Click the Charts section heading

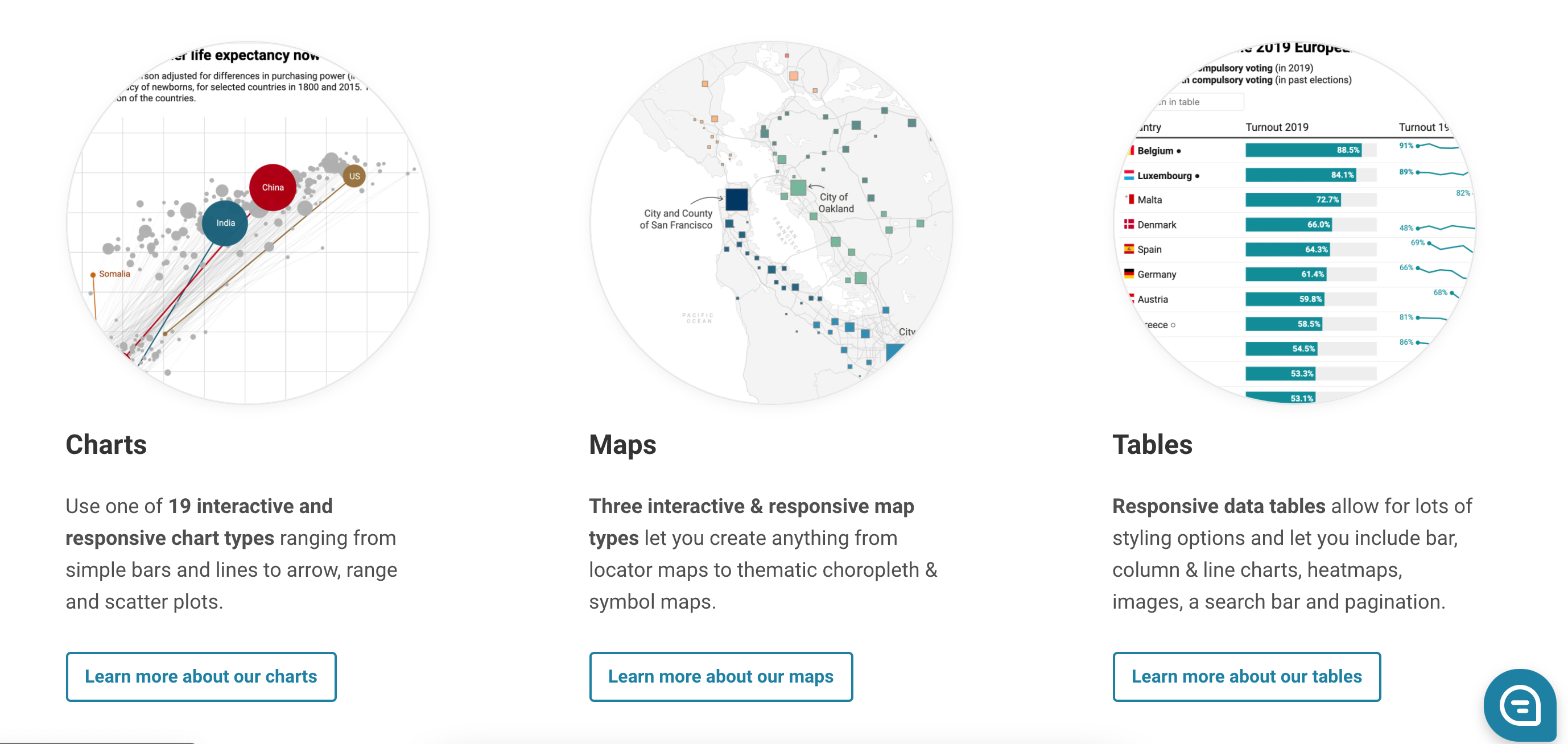tap(106, 444)
